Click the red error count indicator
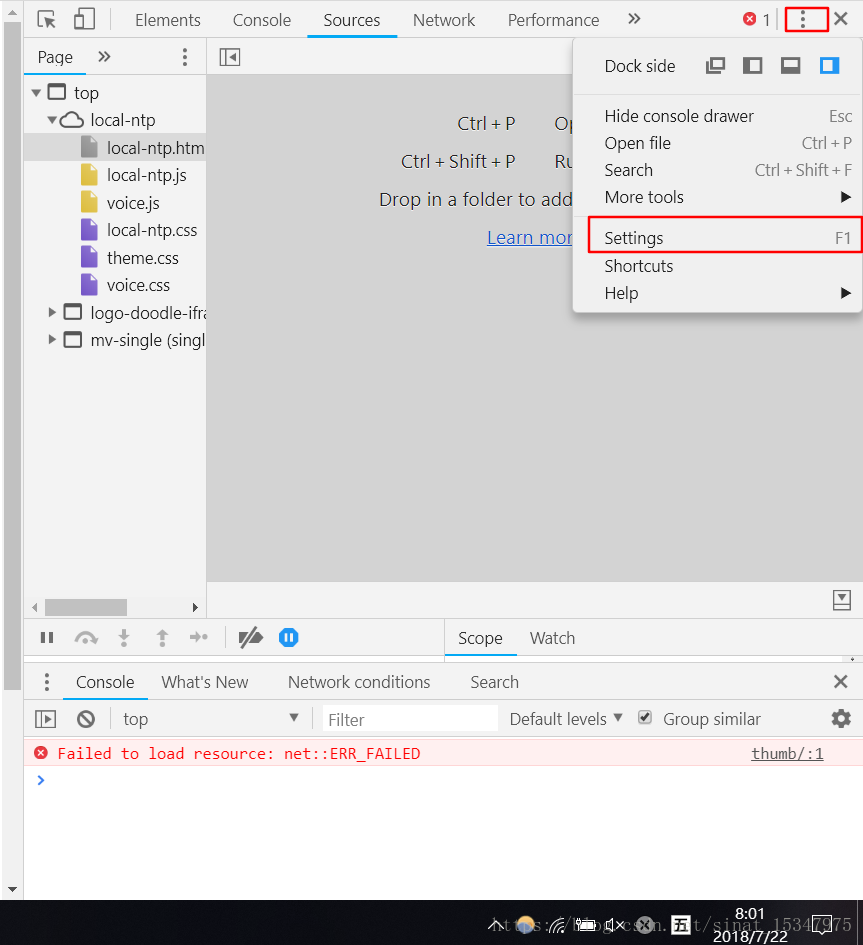This screenshot has width=863, height=945. pyautogui.click(x=756, y=19)
